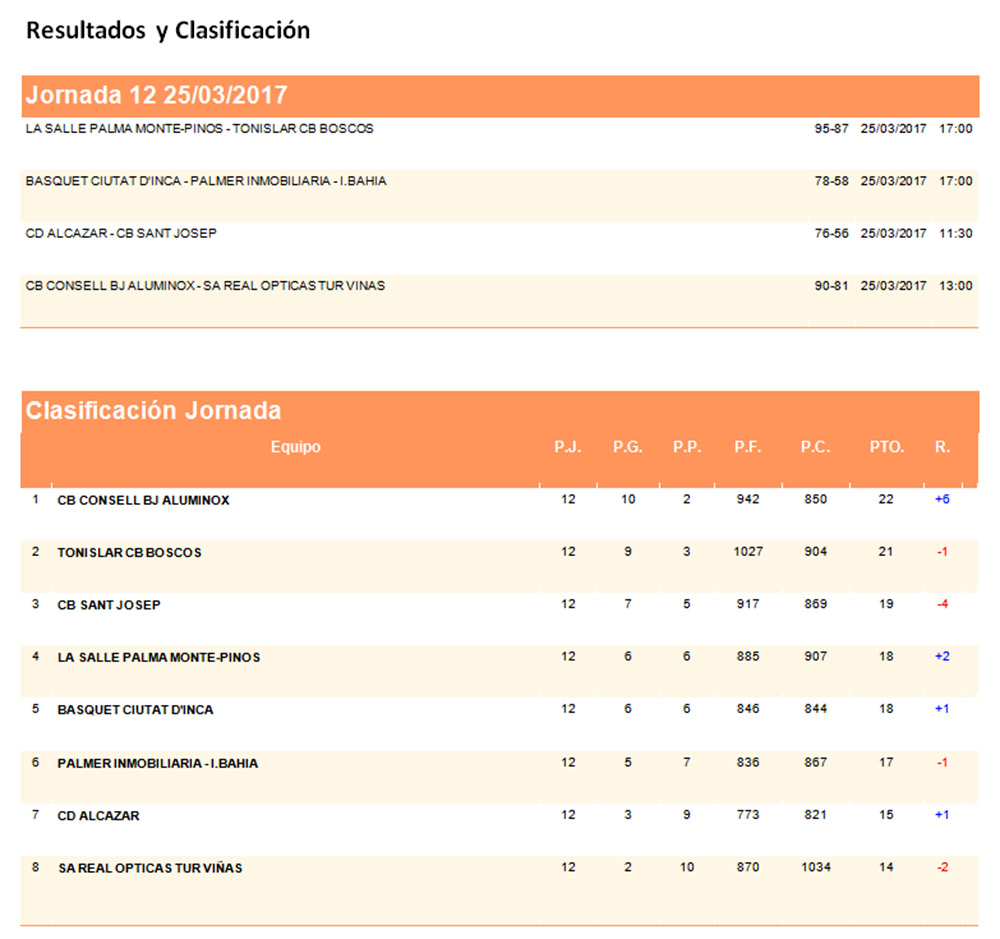This screenshot has height=939, width=1000.
Task: Click the 78-58 score result
Action: (x=833, y=180)
